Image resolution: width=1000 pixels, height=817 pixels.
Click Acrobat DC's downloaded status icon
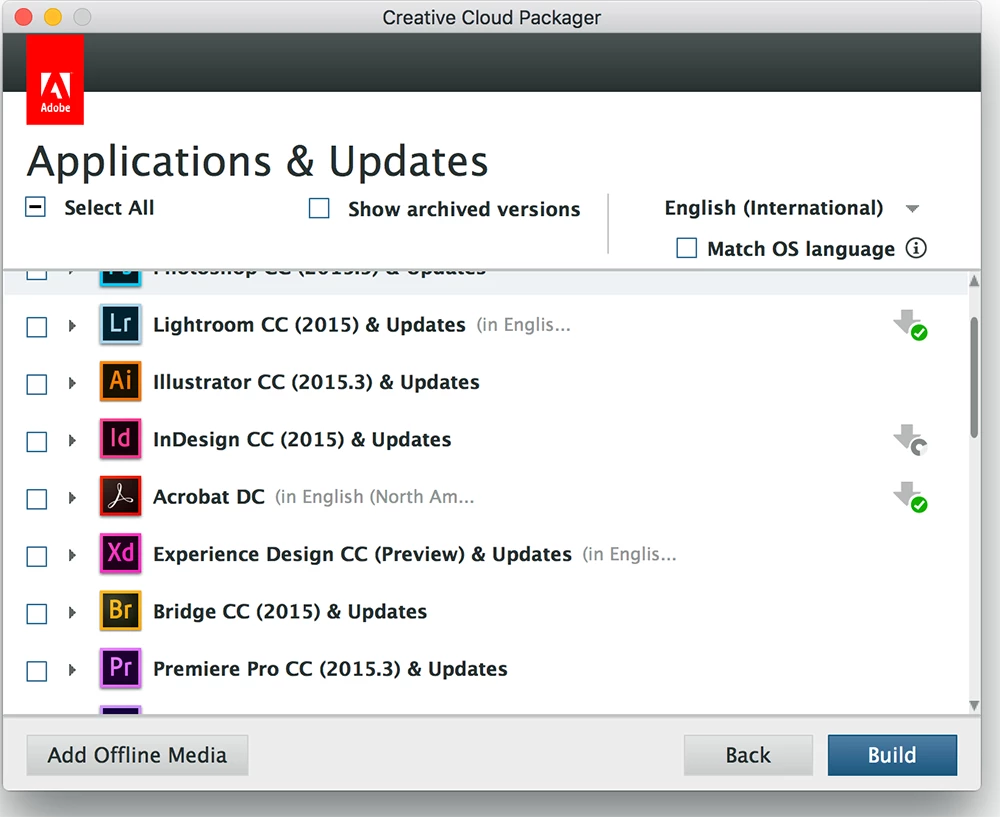910,497
